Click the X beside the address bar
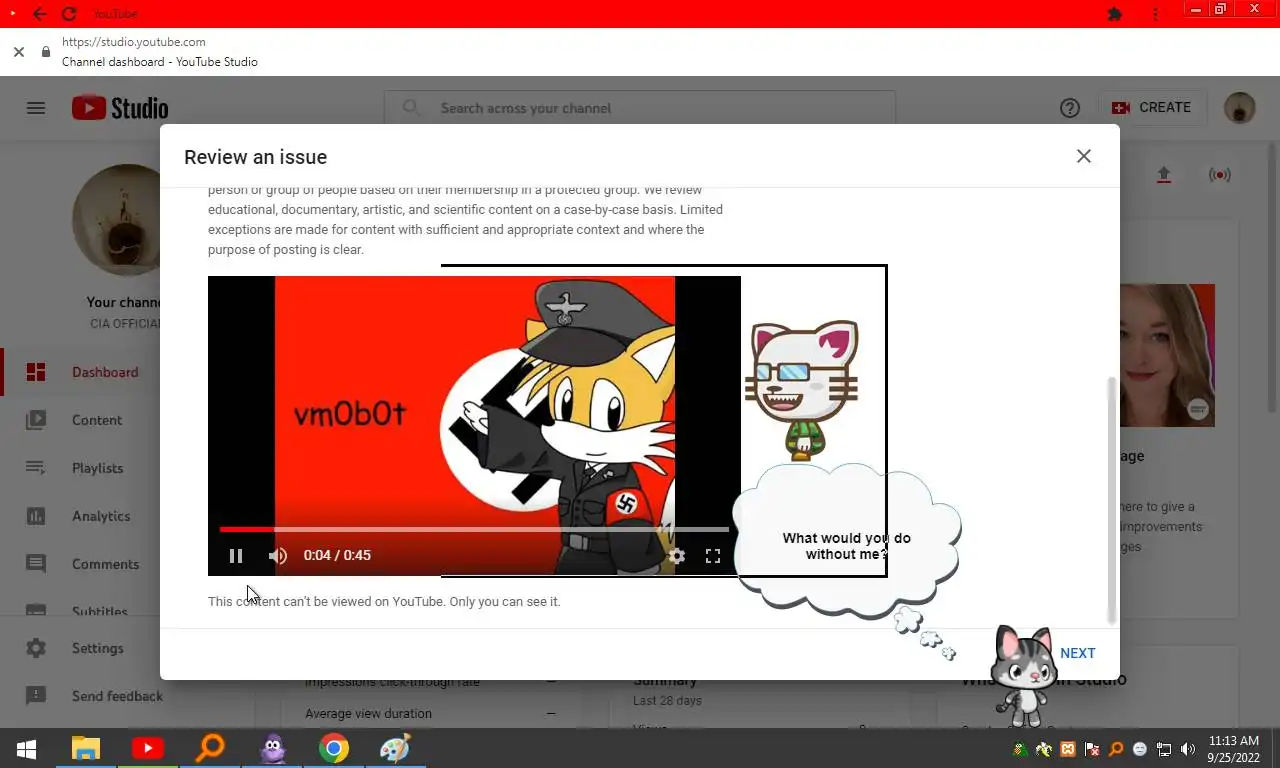Image resolution: width=1280 pixels, height=768 pixels. pos(18,52)
